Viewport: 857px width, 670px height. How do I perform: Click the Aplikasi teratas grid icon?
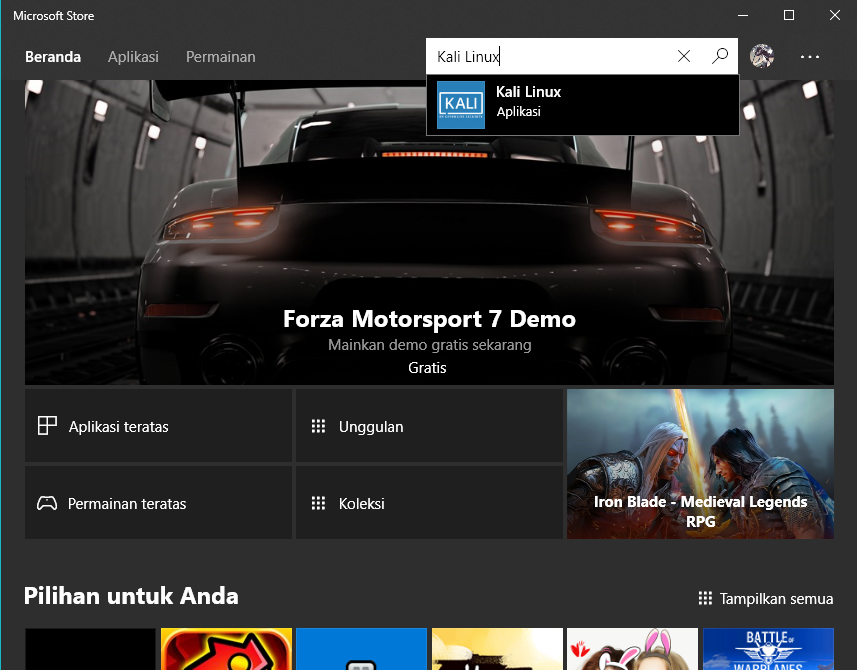click(47, 426)
